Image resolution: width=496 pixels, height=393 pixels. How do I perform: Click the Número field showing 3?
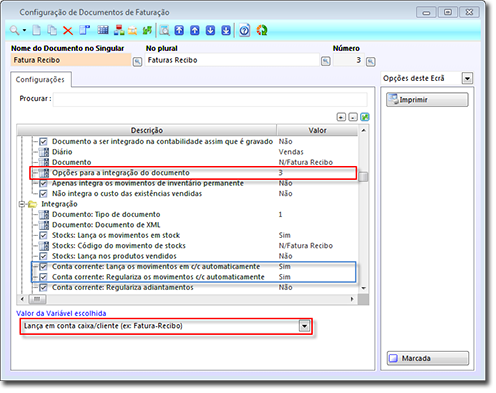coord(348,60)
